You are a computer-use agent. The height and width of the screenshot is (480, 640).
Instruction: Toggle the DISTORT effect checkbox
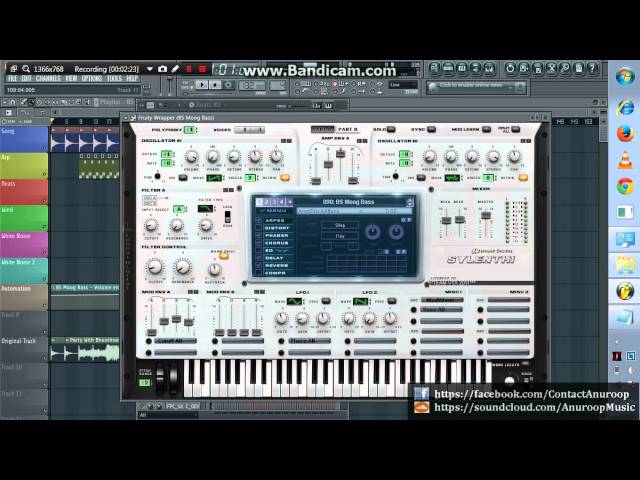(258, 228)
